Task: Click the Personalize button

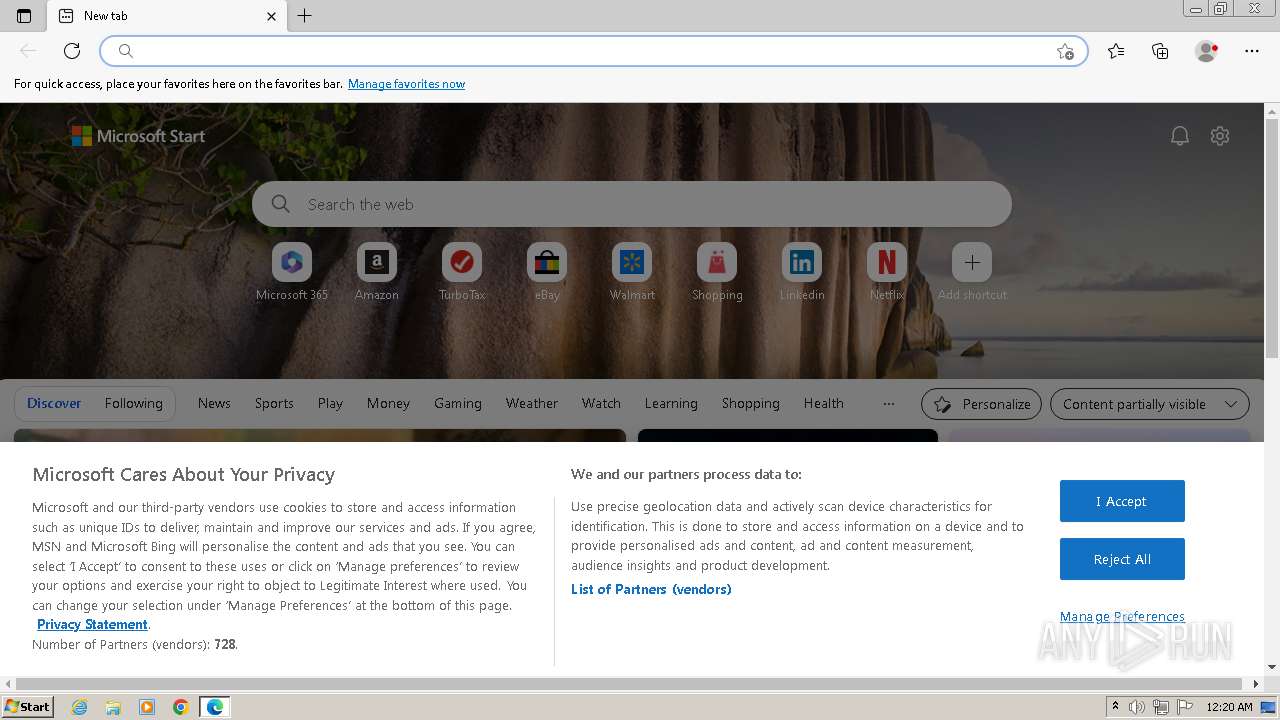Action: [981, 404]
